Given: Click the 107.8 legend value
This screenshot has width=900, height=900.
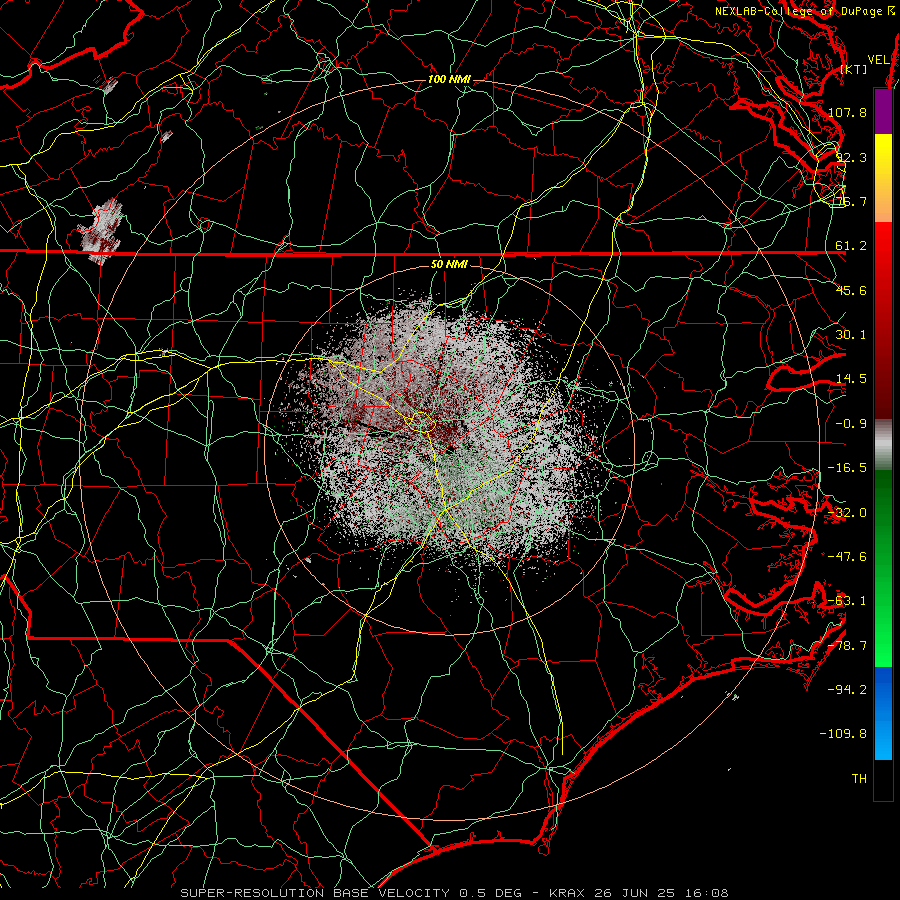Looking at the screenshot, I should pos(847,112).
